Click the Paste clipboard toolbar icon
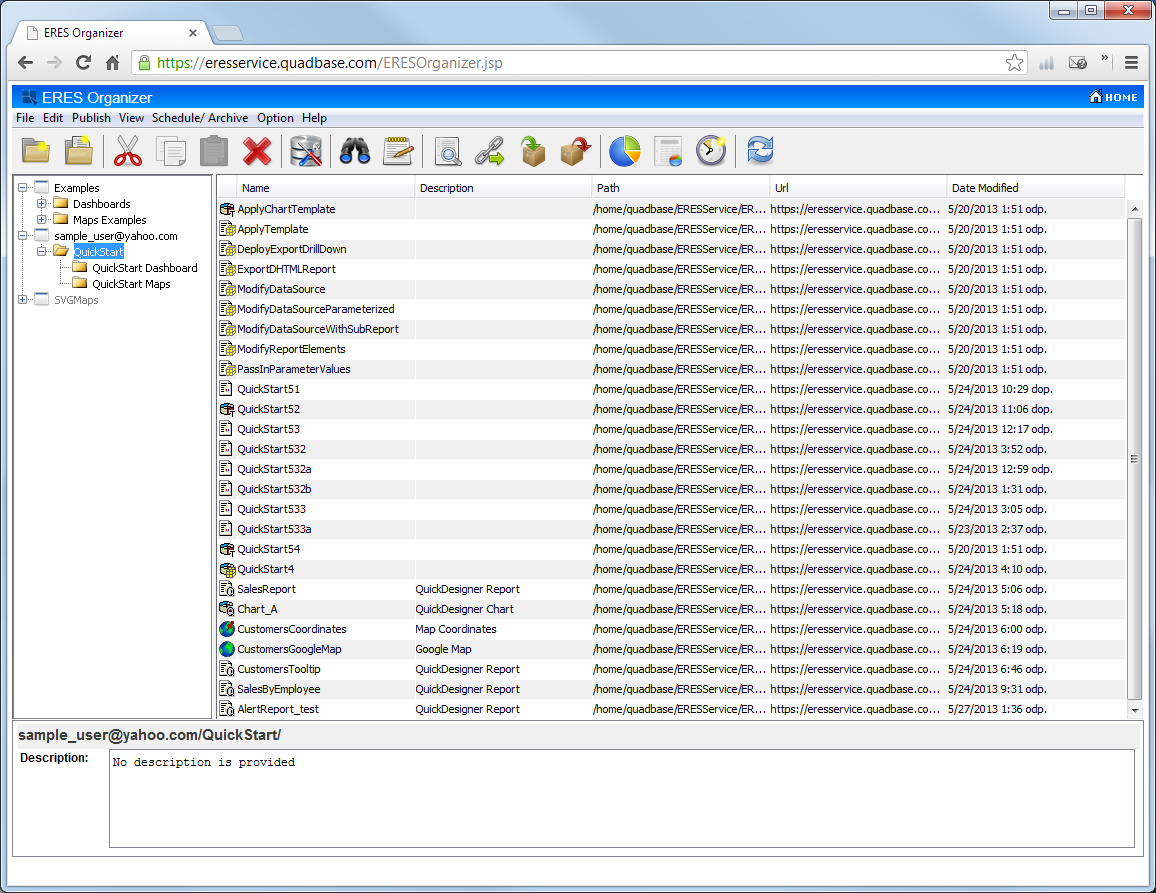The image size is (1156, 893). pyautogui.click(x=215, y=151)
